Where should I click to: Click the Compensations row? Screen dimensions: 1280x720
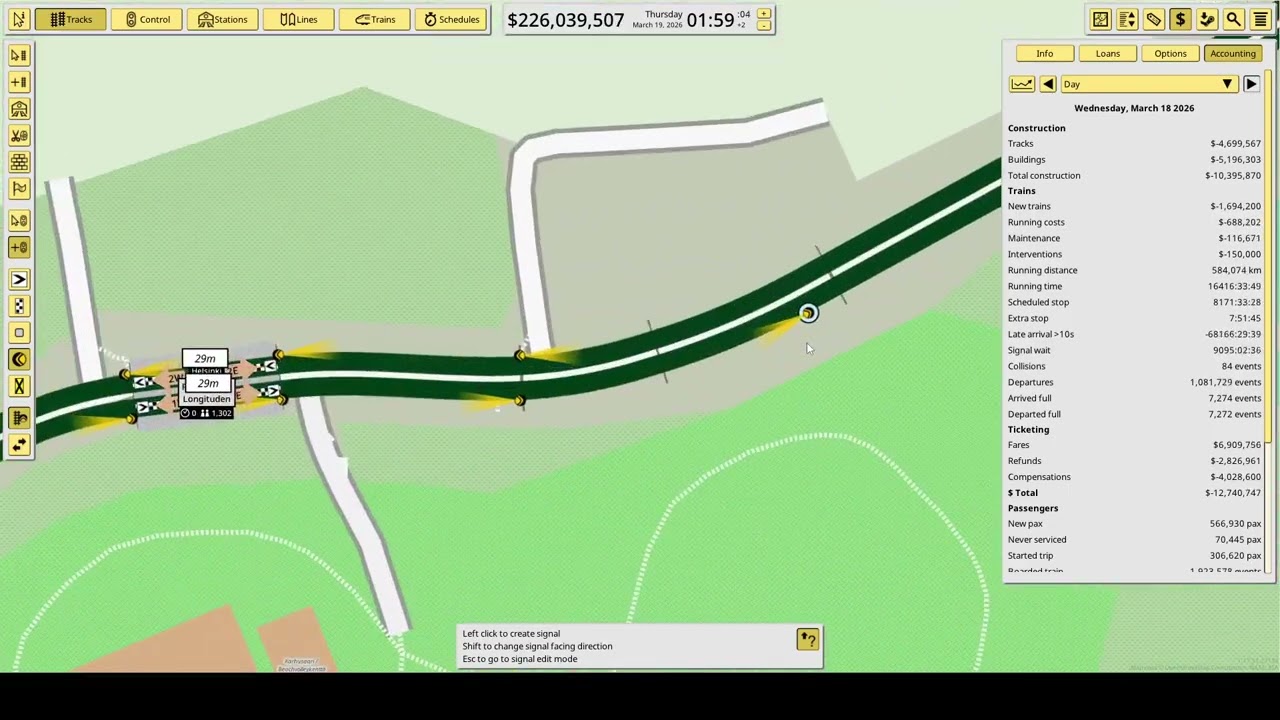click(x=1134, y=477)
